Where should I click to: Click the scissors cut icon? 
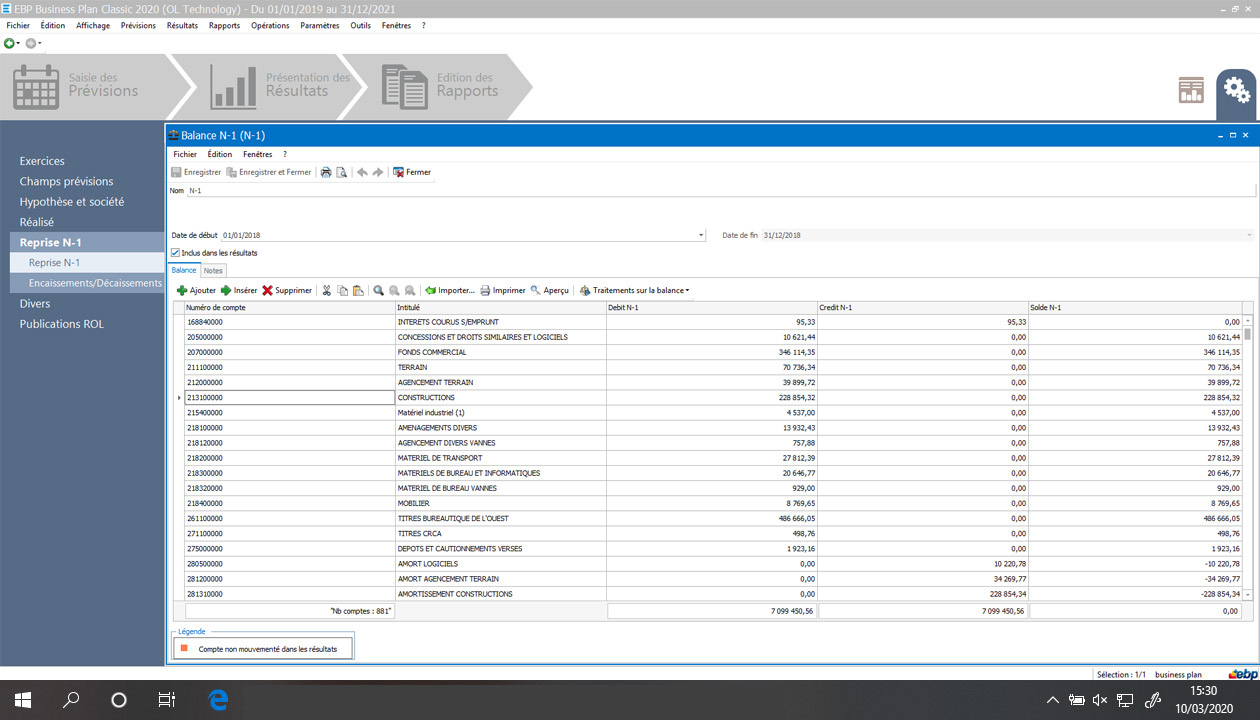(327, 290)
